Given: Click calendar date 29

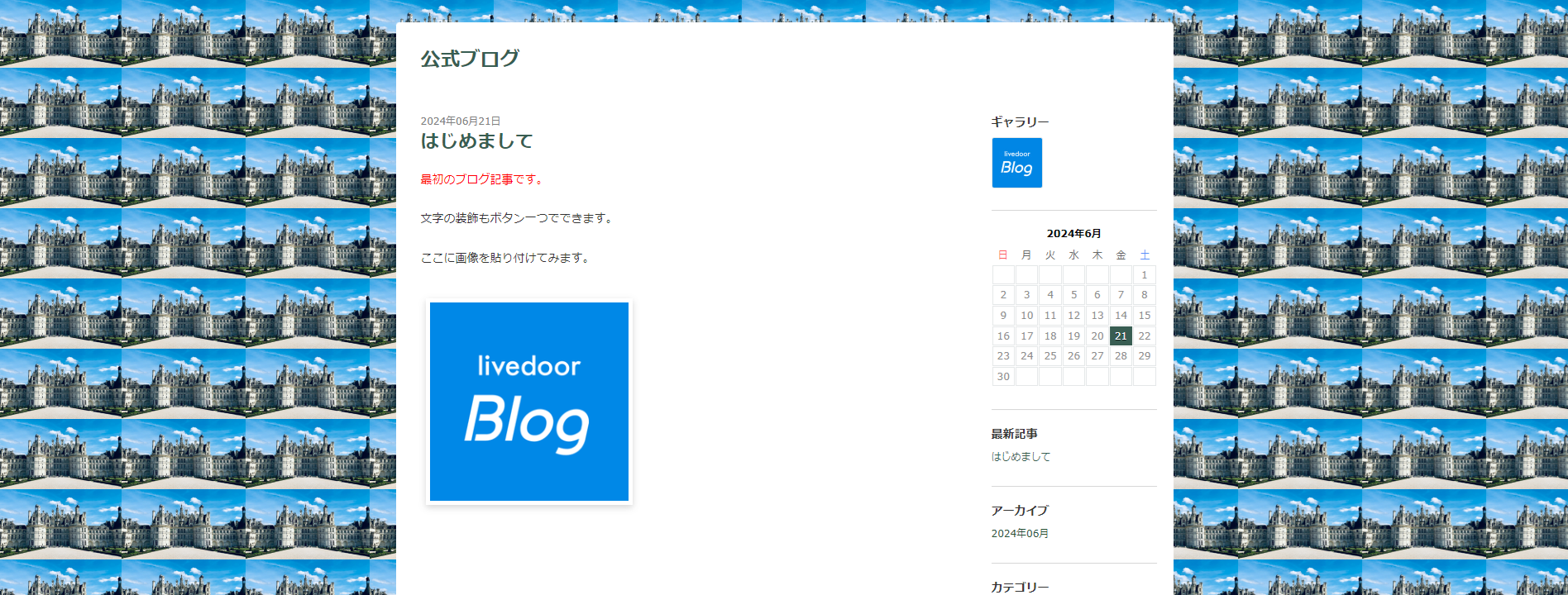Looking at the screenshot, I should click(1145, 355).
